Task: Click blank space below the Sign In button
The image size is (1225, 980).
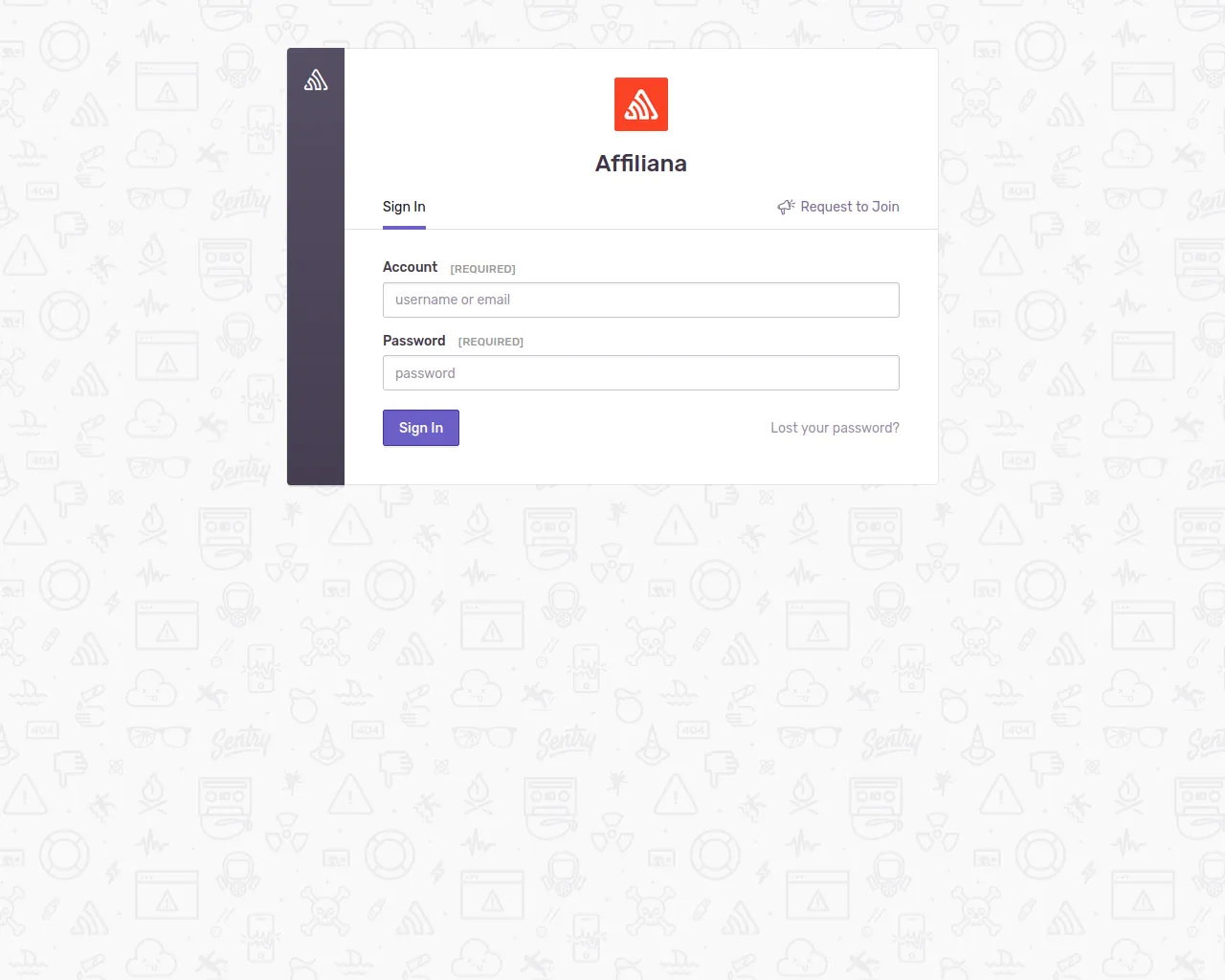Action: click(x=641, y=465)
